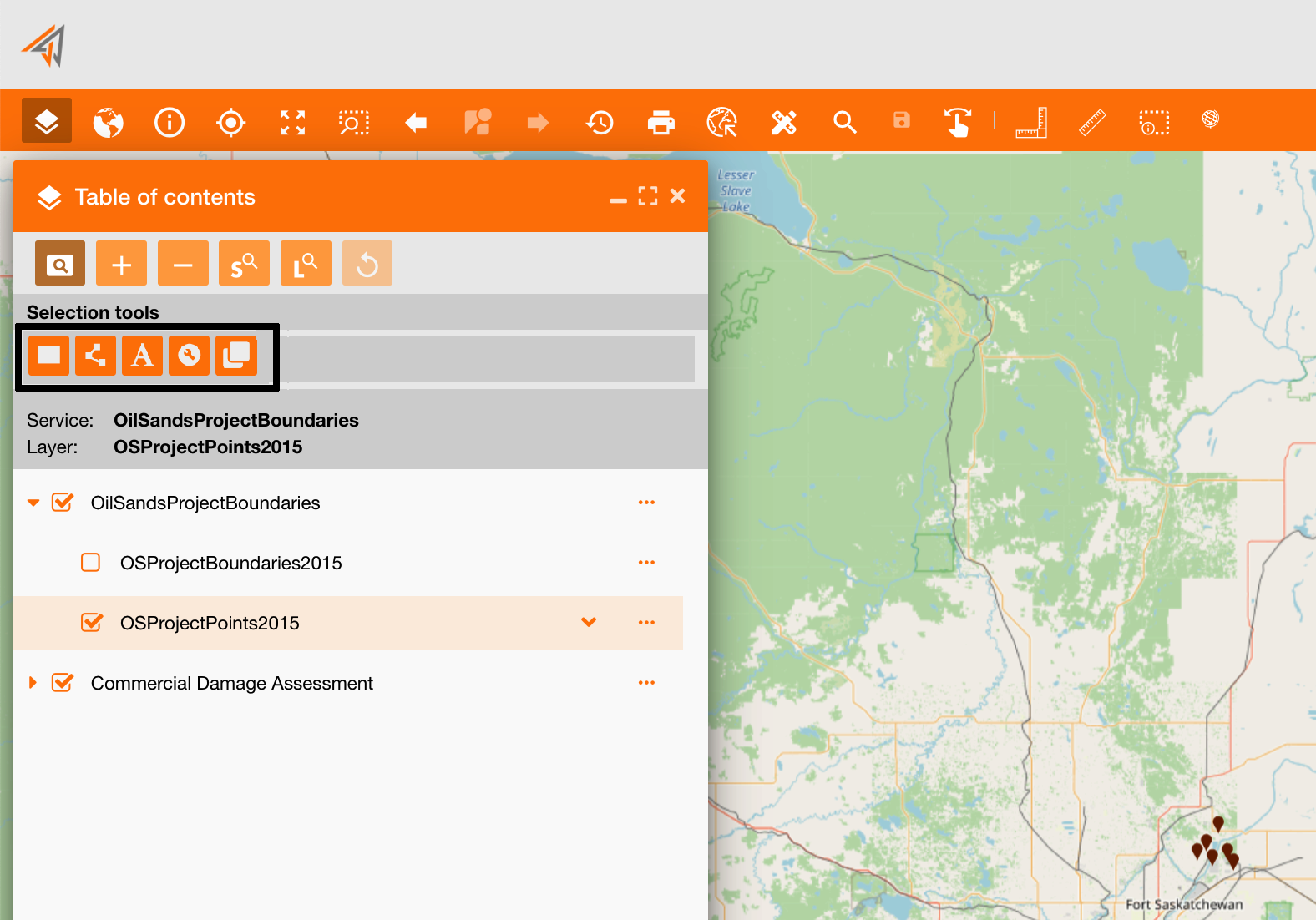The width and height of the screenshot is (1316, 920).
Task: Click the globe basemap icon in toolbar
Action: (109, 122)
